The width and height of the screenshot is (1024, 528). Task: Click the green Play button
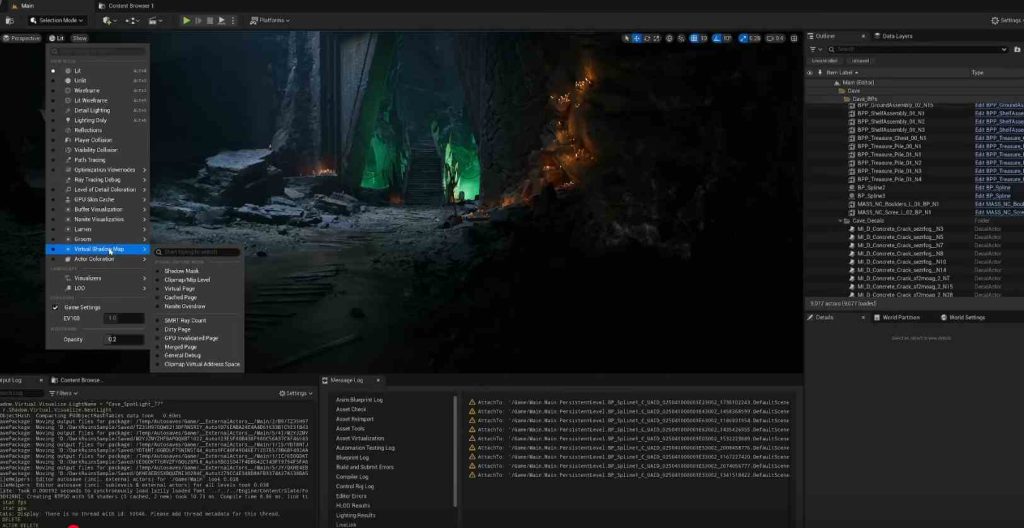click(186, 20)
